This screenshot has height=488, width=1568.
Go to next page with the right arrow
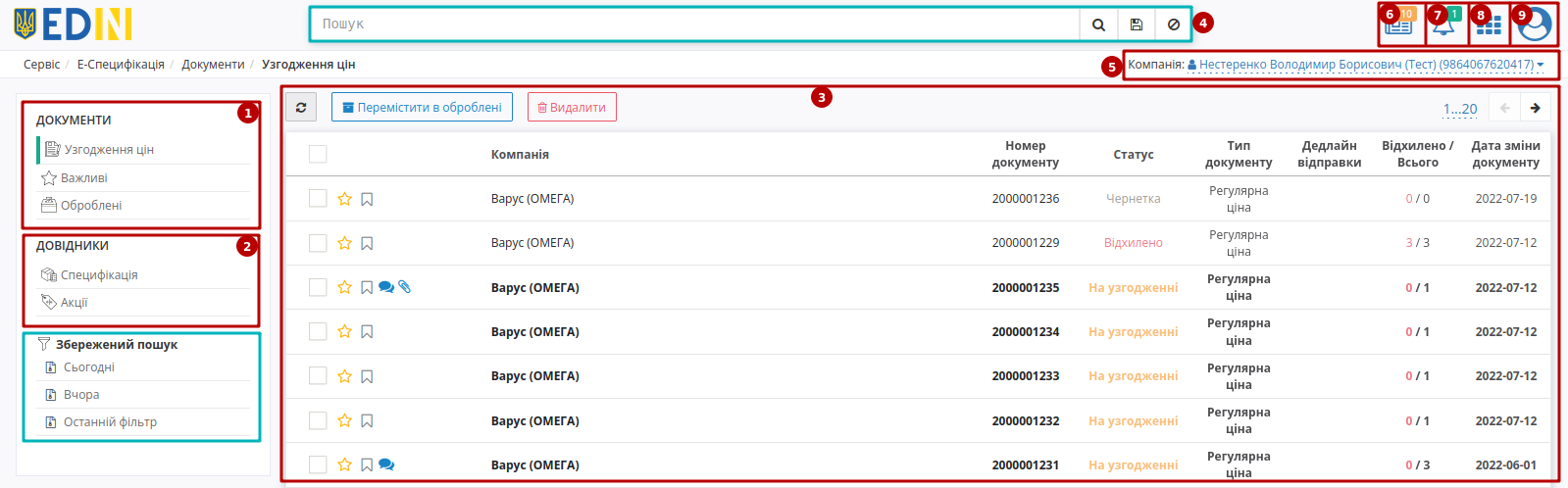point(1536,108)
